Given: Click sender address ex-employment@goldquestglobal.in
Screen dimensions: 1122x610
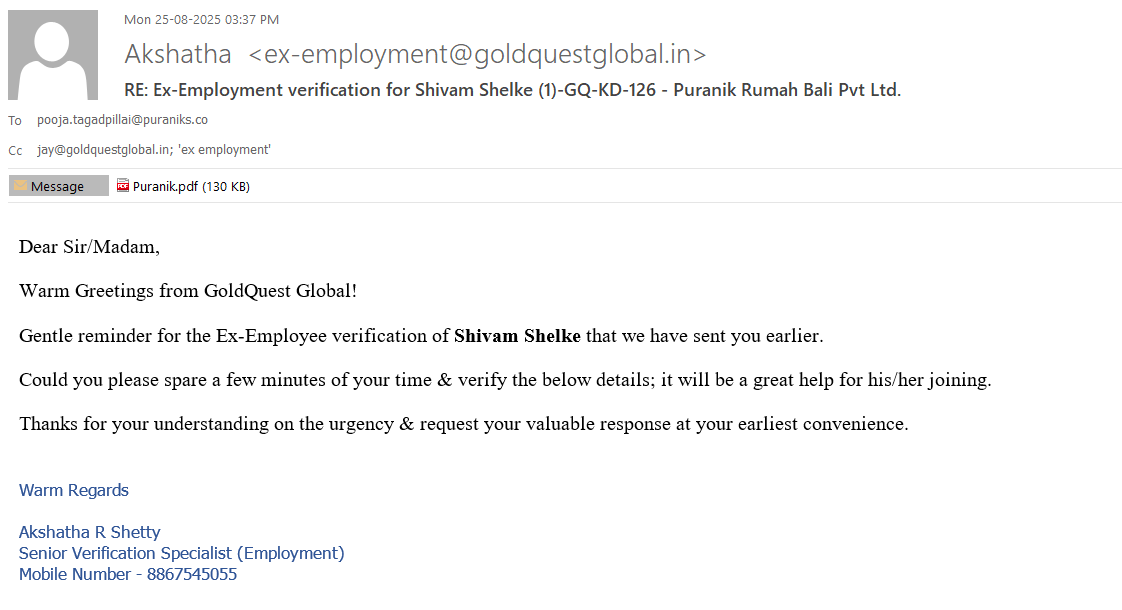Looking at the screenshot, I should click(x=477, y=54).
